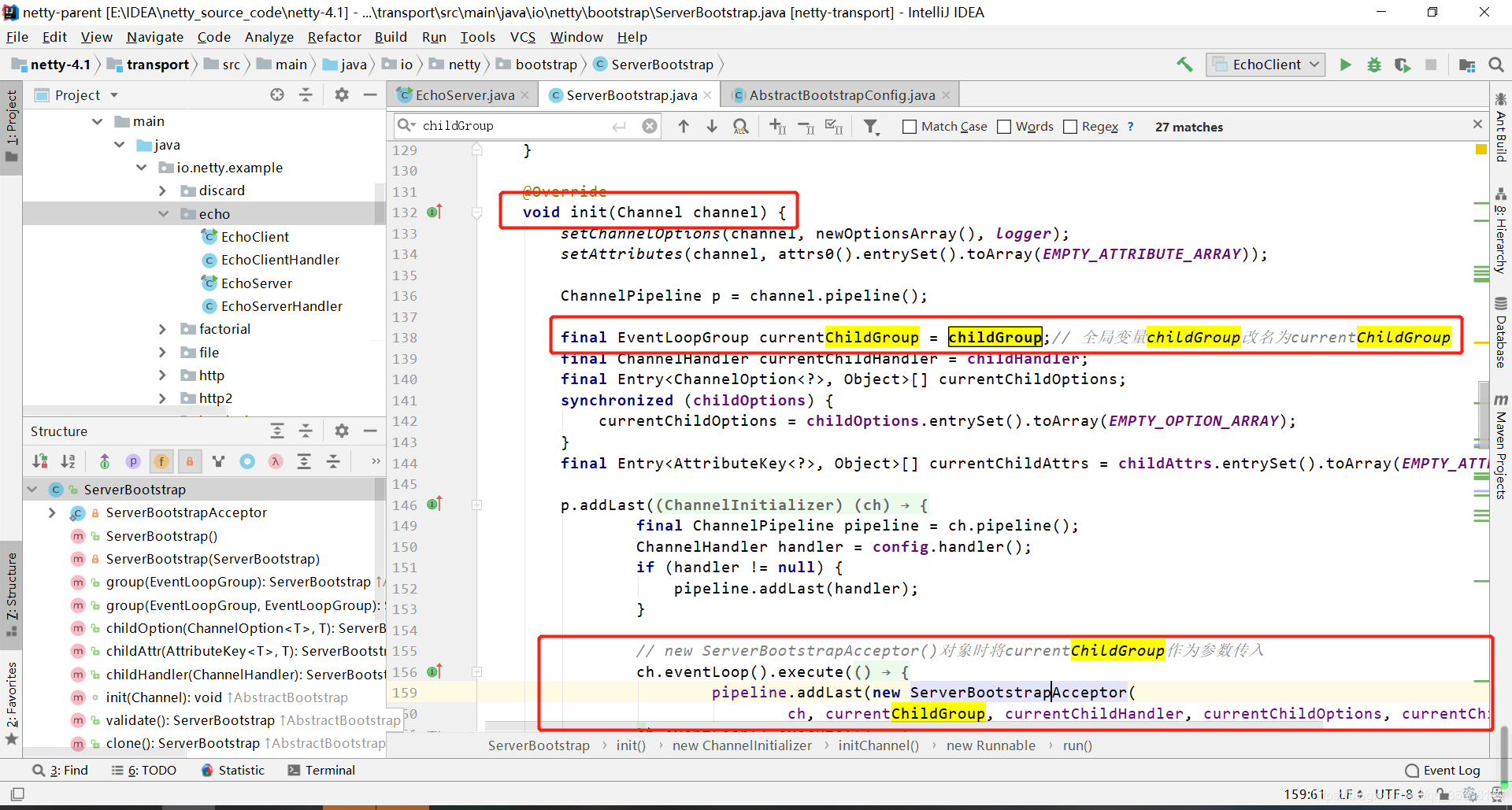Enable Regex checkbox
1512x810 pixels.
[1070, 127]
